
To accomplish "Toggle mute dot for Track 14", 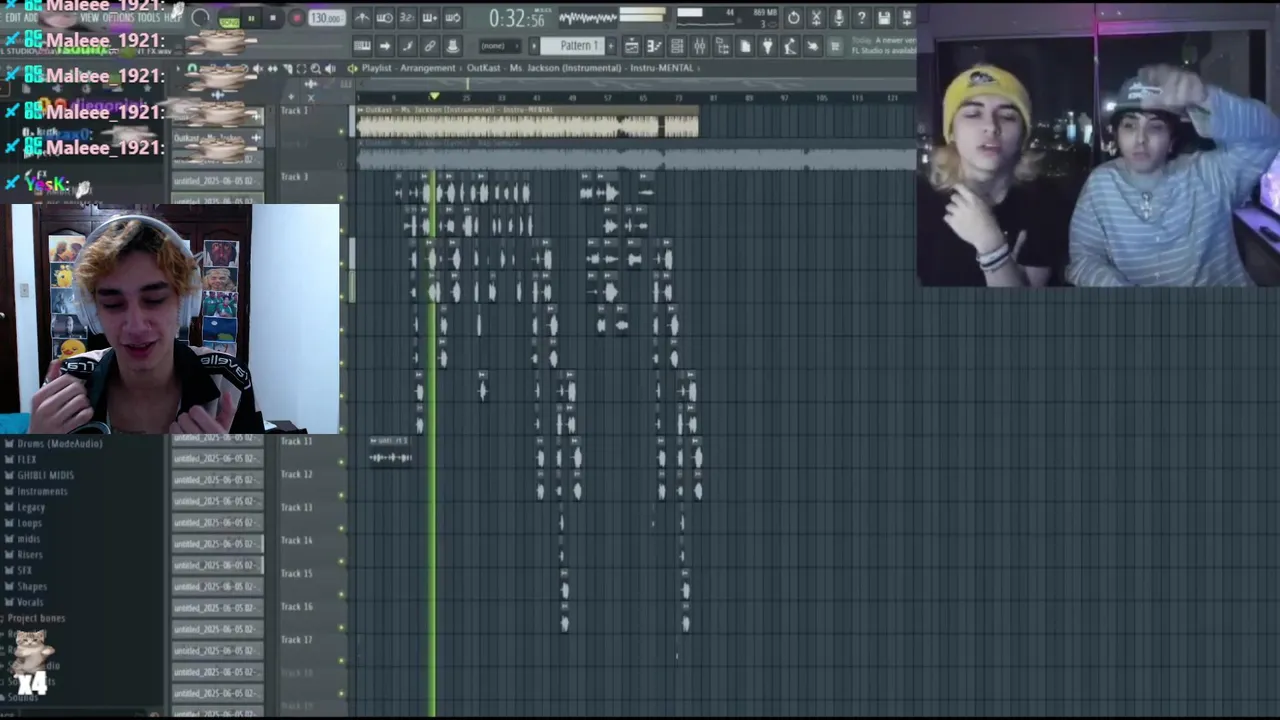I will pos(342,561).
